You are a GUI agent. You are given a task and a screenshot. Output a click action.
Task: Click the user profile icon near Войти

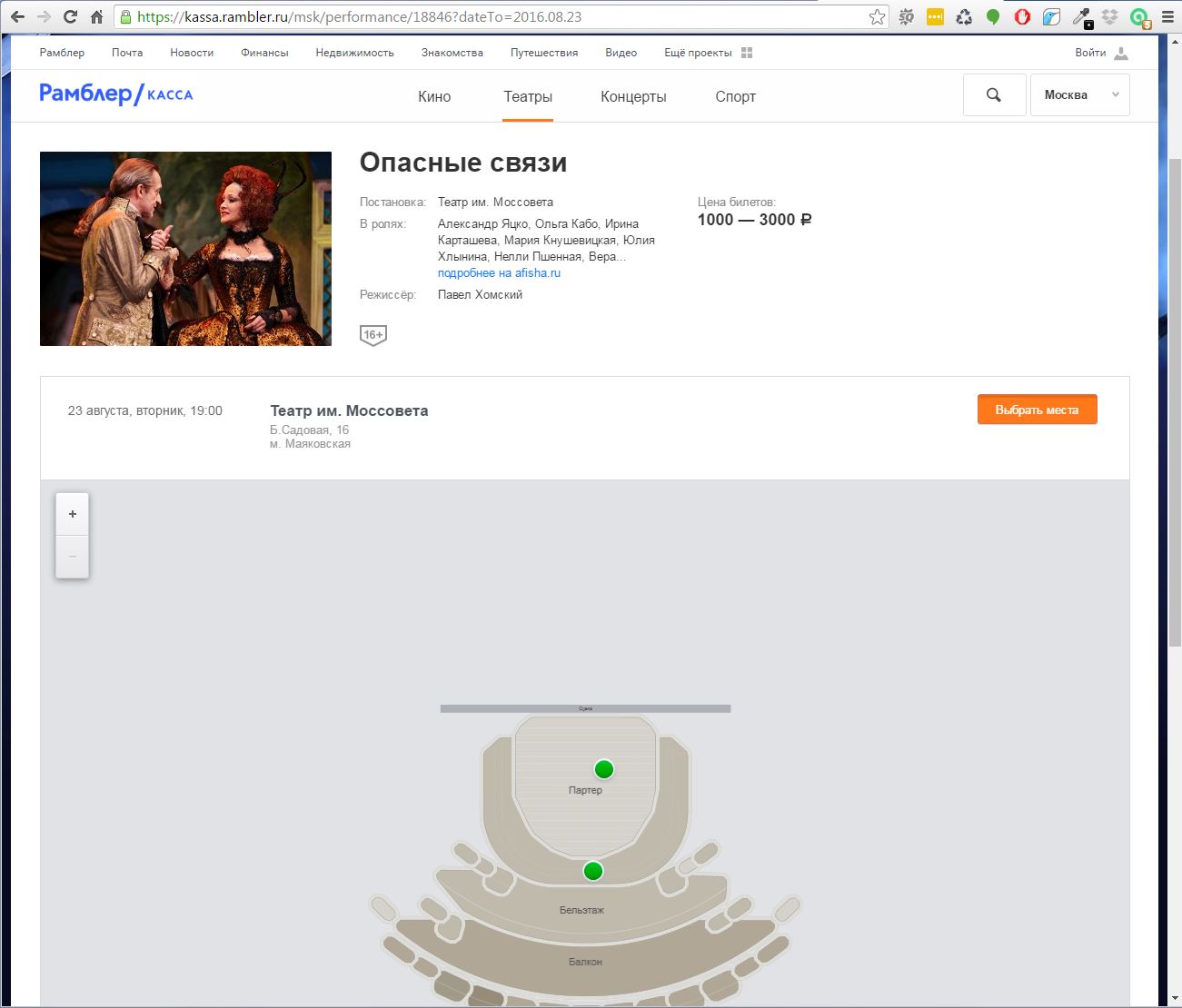(x=1121, y=53)
